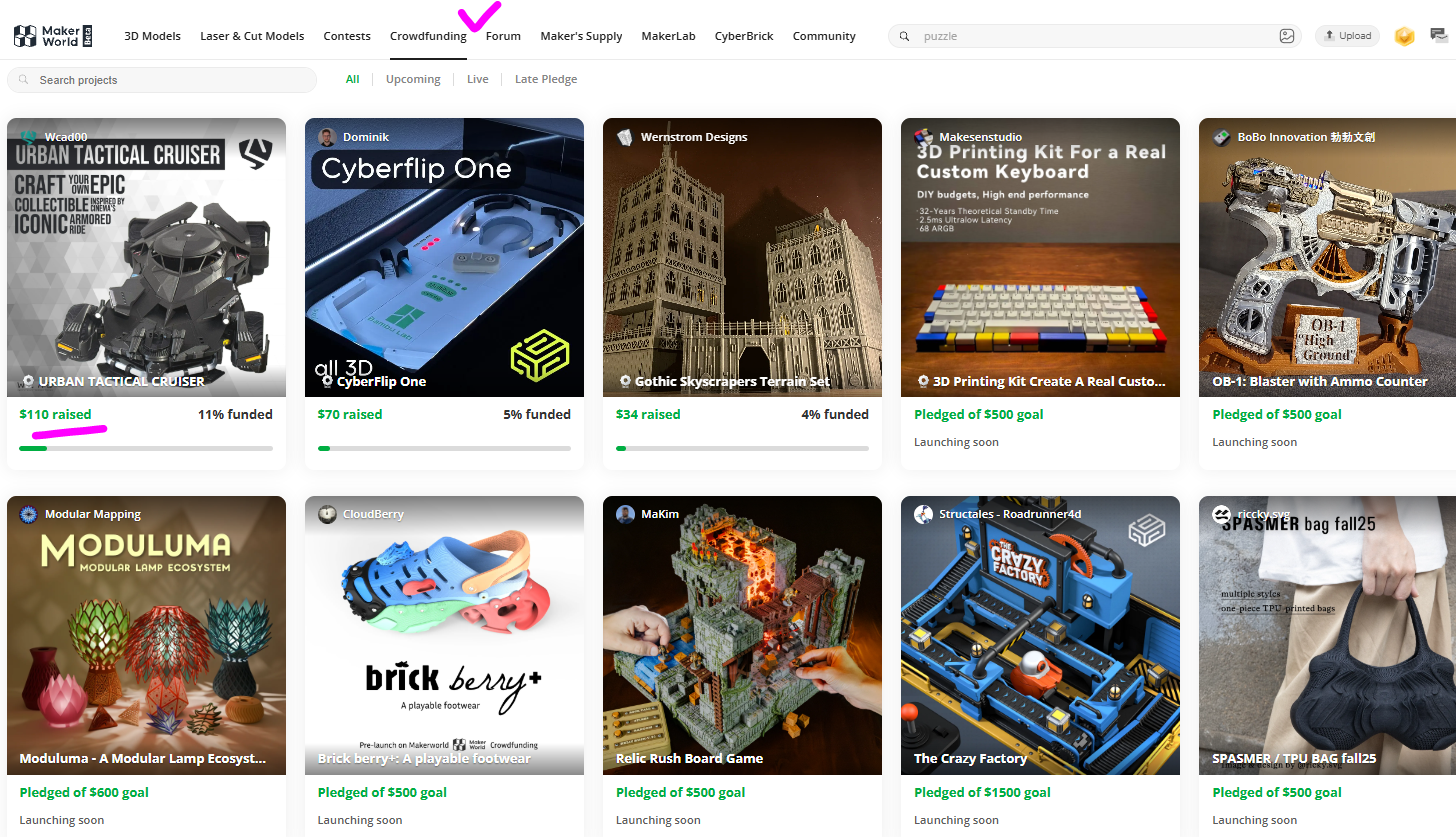Image resolution: width=1456 pixels, height=837 pixels.
Task: Select the Crowdfunding tab
Action: [x=428, y=36]
